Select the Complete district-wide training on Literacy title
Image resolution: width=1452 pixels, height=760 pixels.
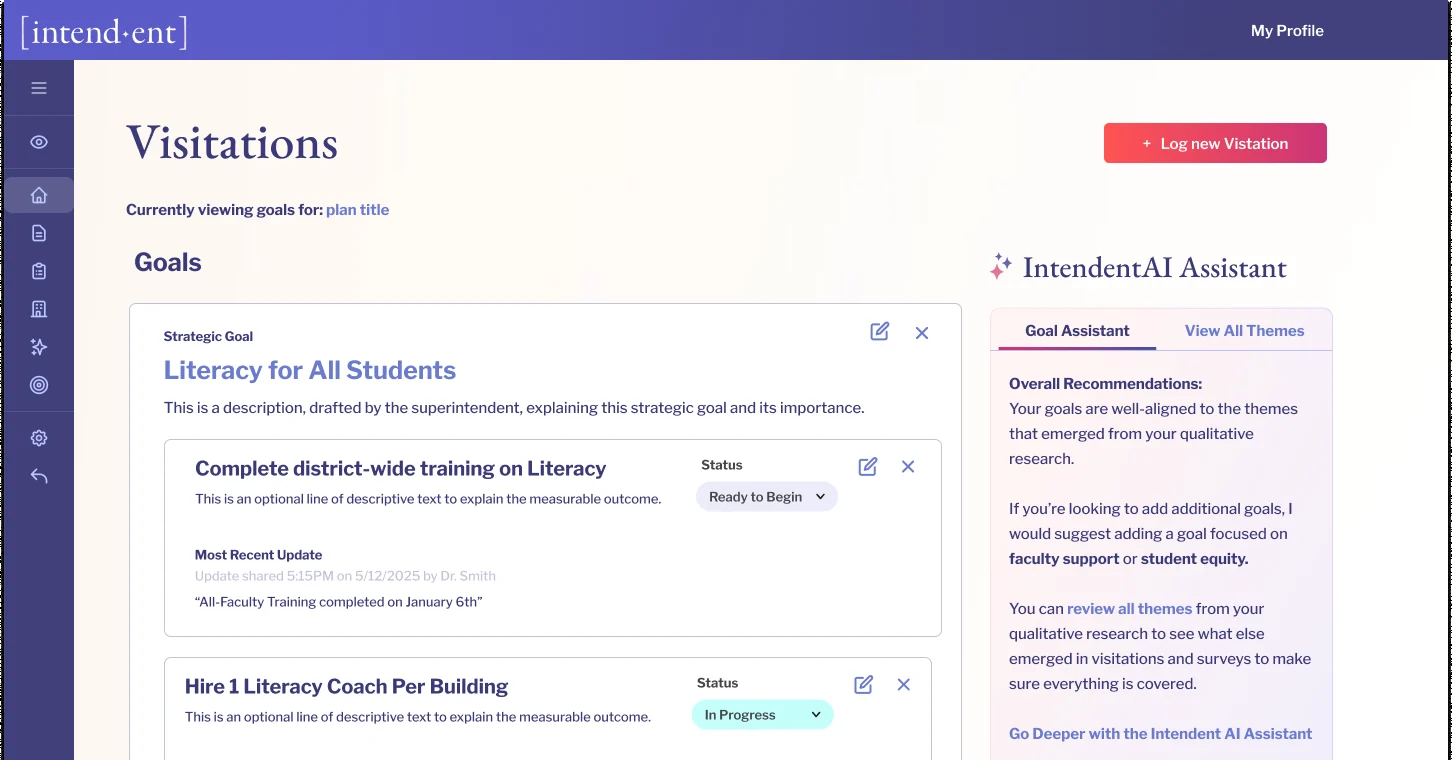coord(400,468)
